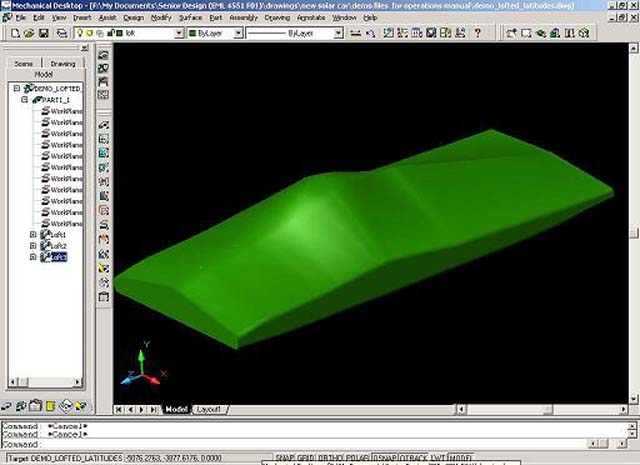Click the bottom icon of vertical toolbar
This screenshot has width=640, height=465.
click(x=104, y=297)
